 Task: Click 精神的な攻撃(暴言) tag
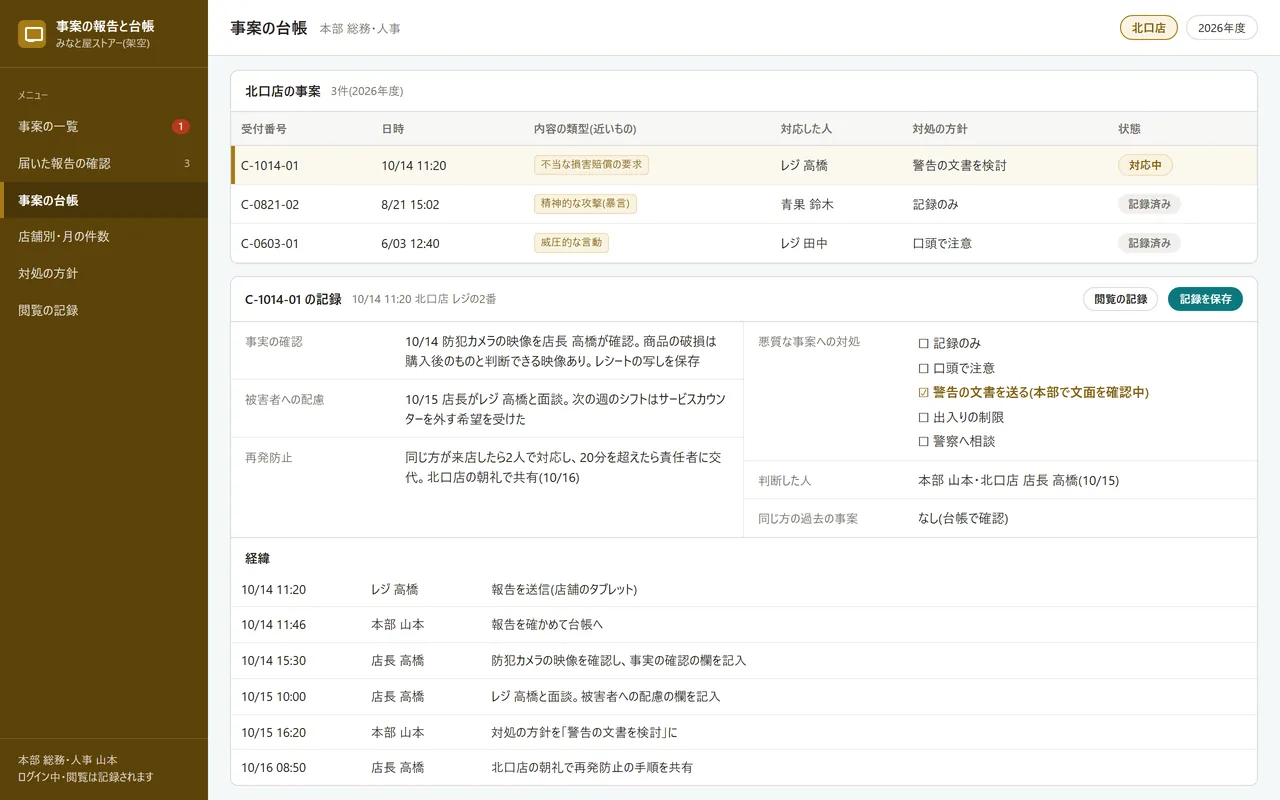[585, 204]
